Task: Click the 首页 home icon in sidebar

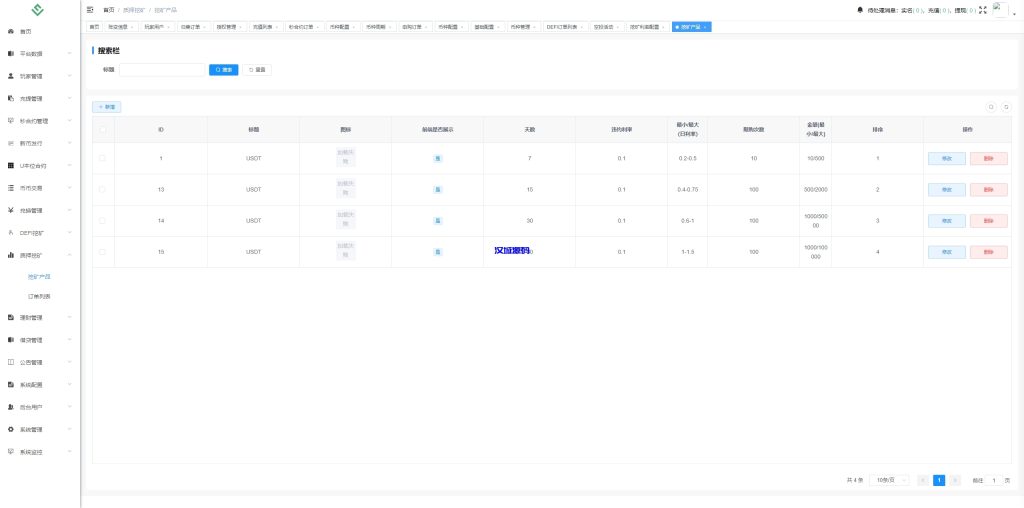Action: pyautogui.click(x=10, y=32)
